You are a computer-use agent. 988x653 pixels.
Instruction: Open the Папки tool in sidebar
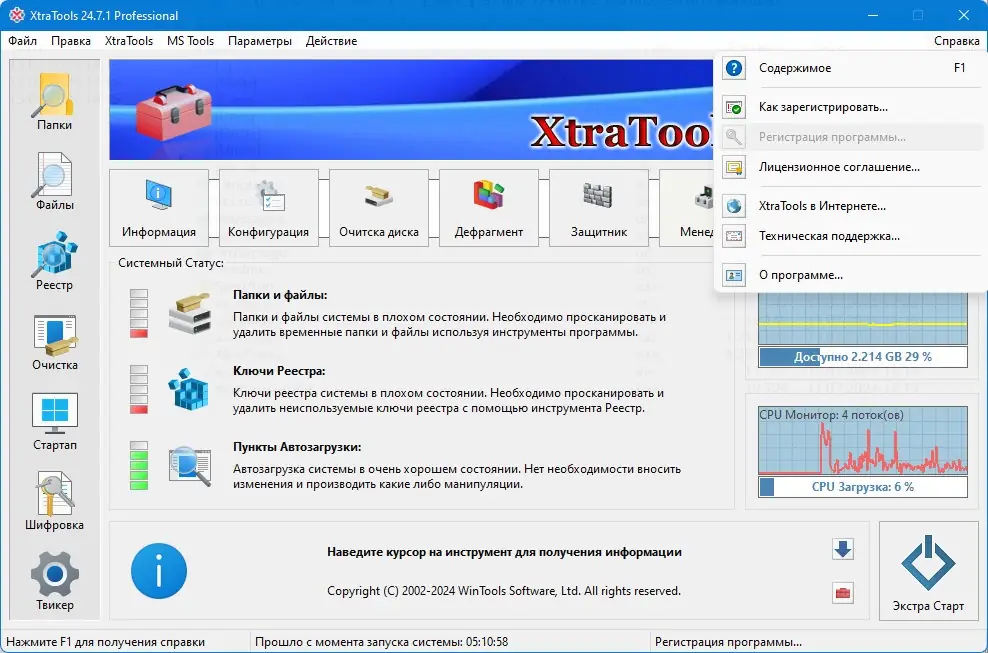click(x=54, y=102)
